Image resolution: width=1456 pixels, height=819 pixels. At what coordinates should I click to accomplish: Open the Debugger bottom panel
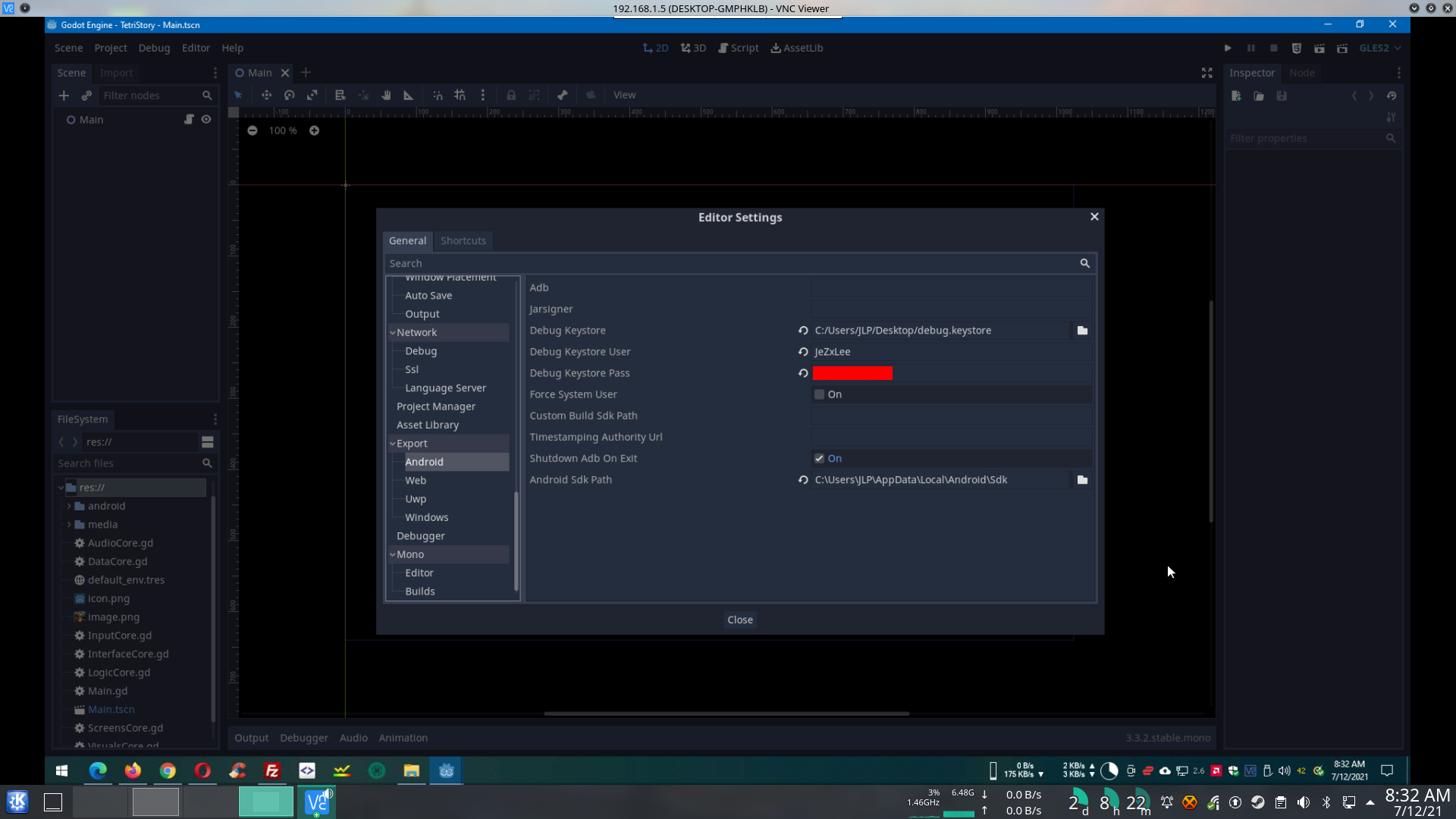[304, 738]
